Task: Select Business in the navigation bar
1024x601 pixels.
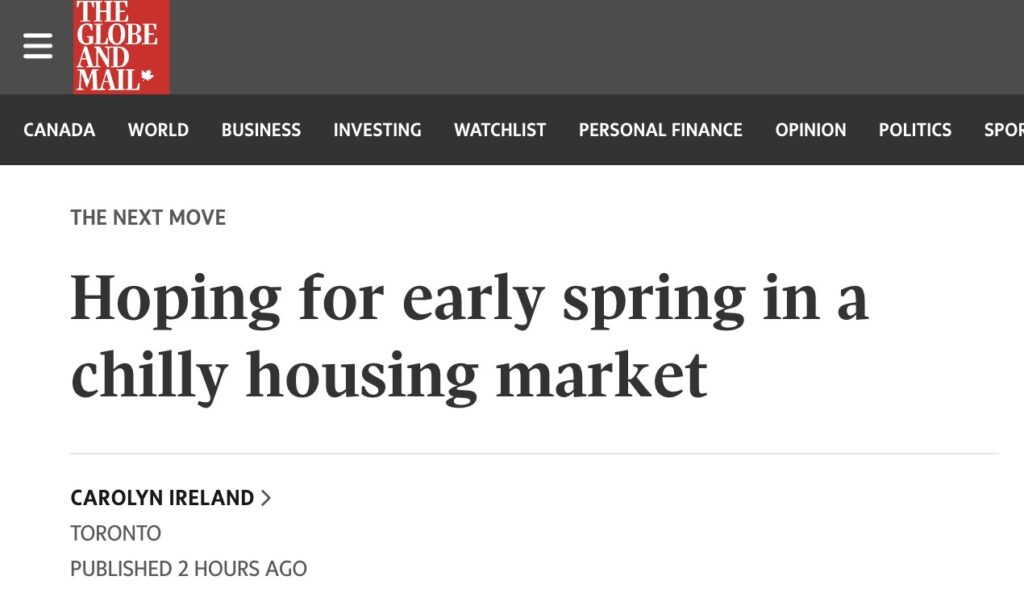Action: [261, 130]
